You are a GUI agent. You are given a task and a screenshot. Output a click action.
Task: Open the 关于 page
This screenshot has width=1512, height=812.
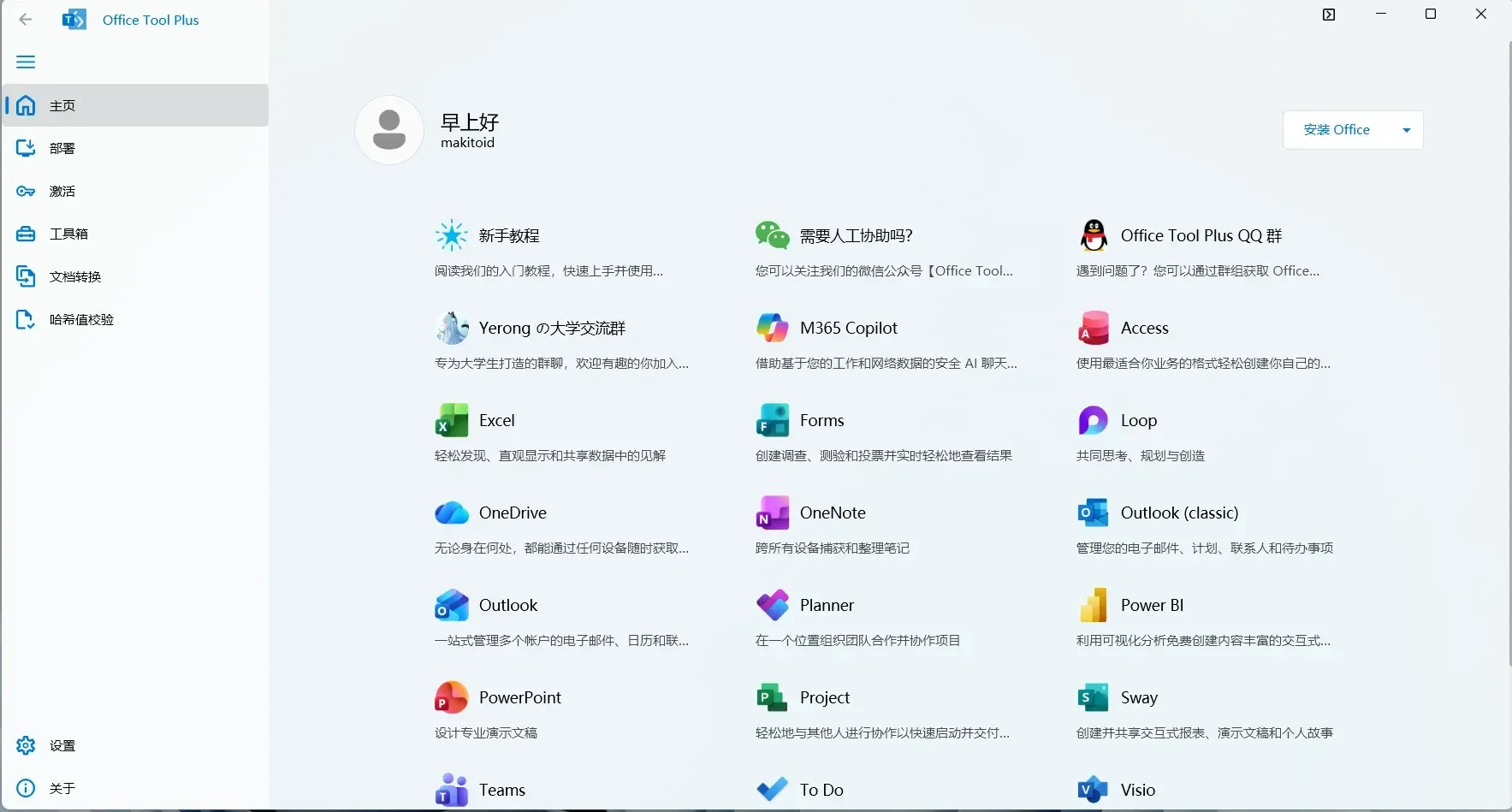135,788
